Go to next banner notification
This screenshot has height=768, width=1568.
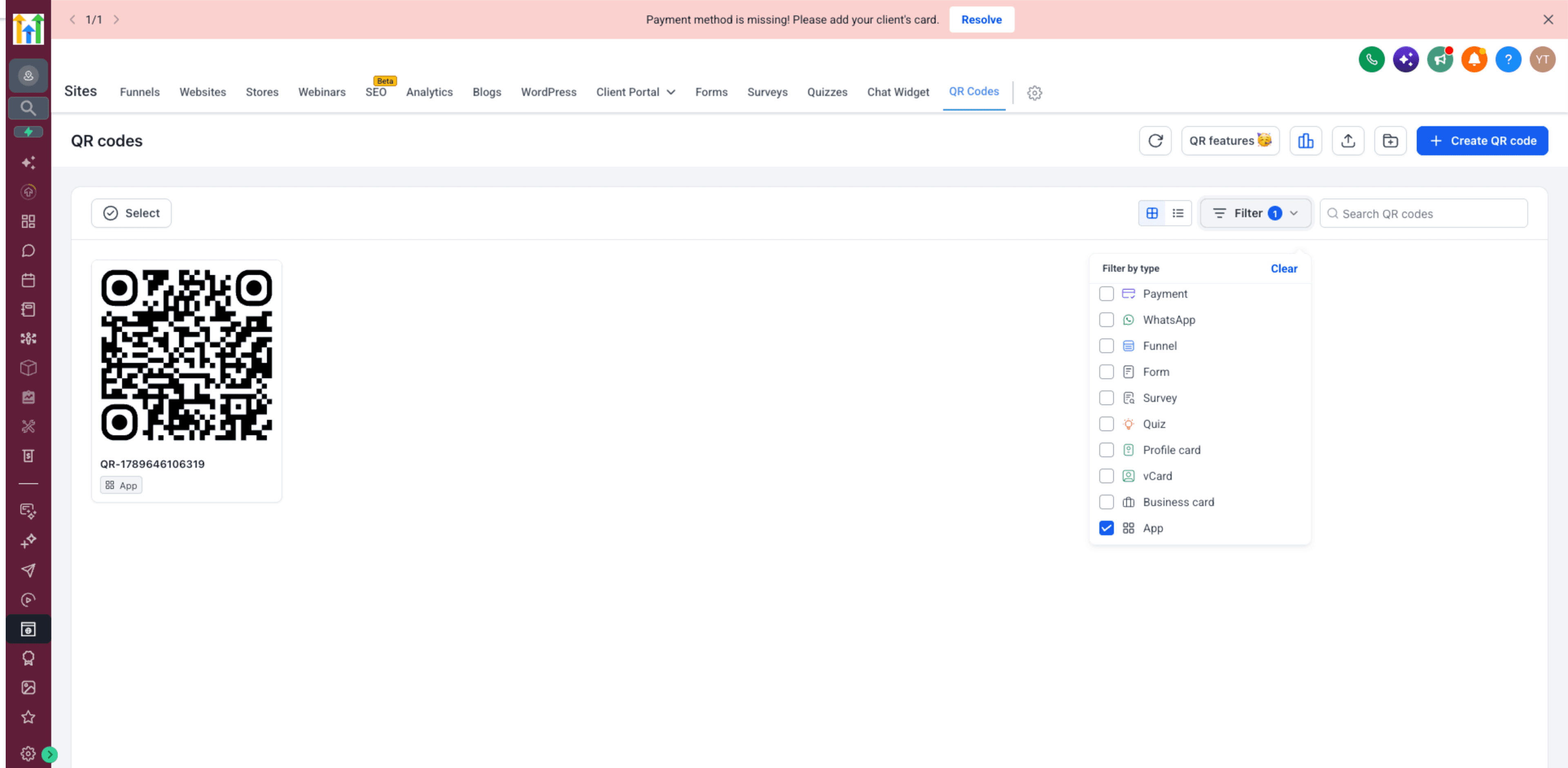tap(116, 20)
